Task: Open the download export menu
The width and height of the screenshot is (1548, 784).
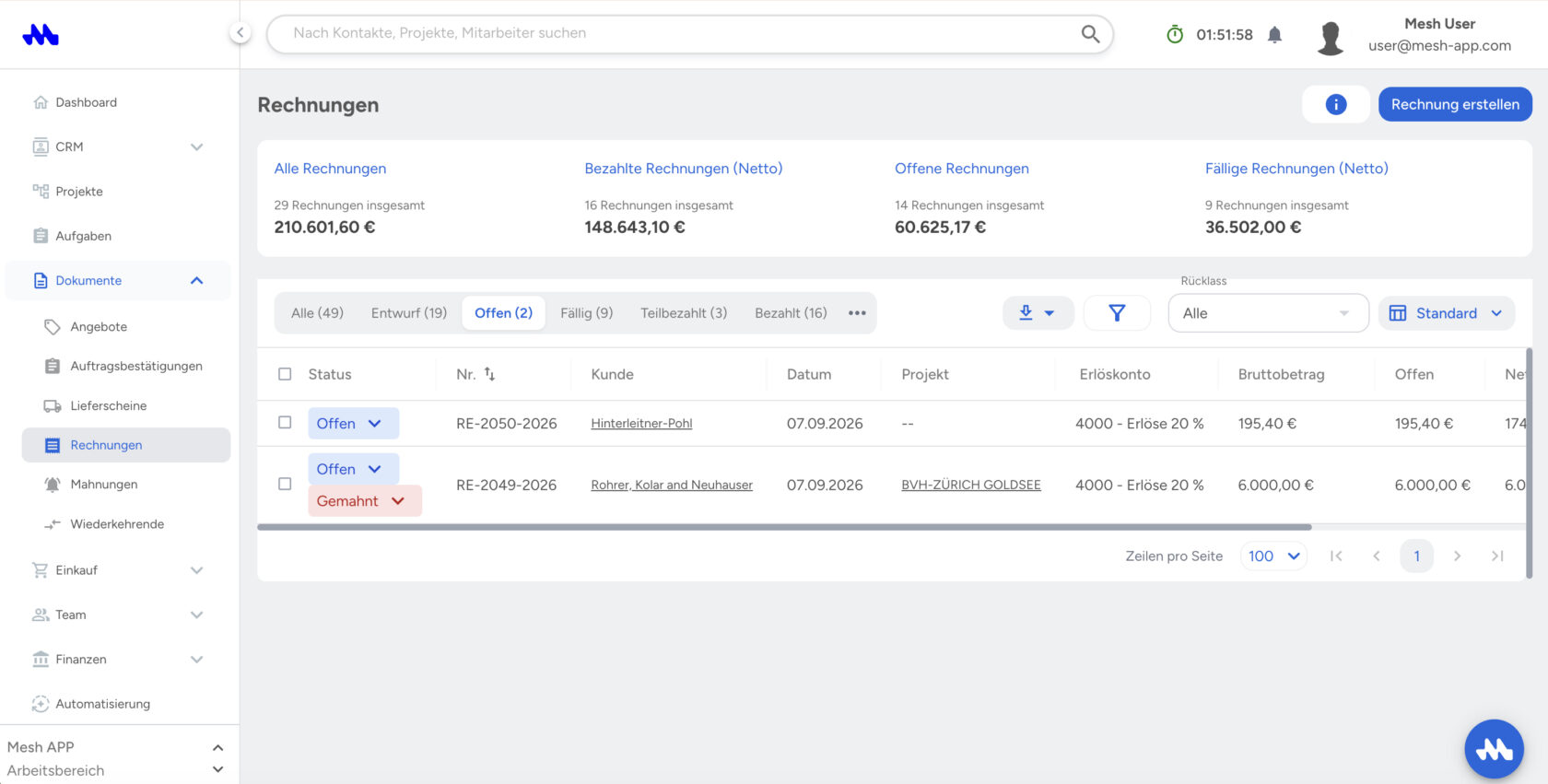Action: [1038, 313]
